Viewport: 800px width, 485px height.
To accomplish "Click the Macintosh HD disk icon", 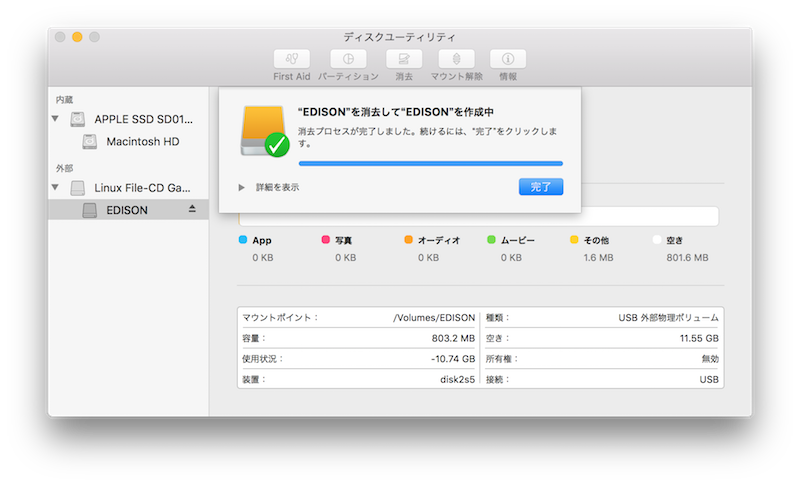I will pyautogui.click(x=91, y=142).
